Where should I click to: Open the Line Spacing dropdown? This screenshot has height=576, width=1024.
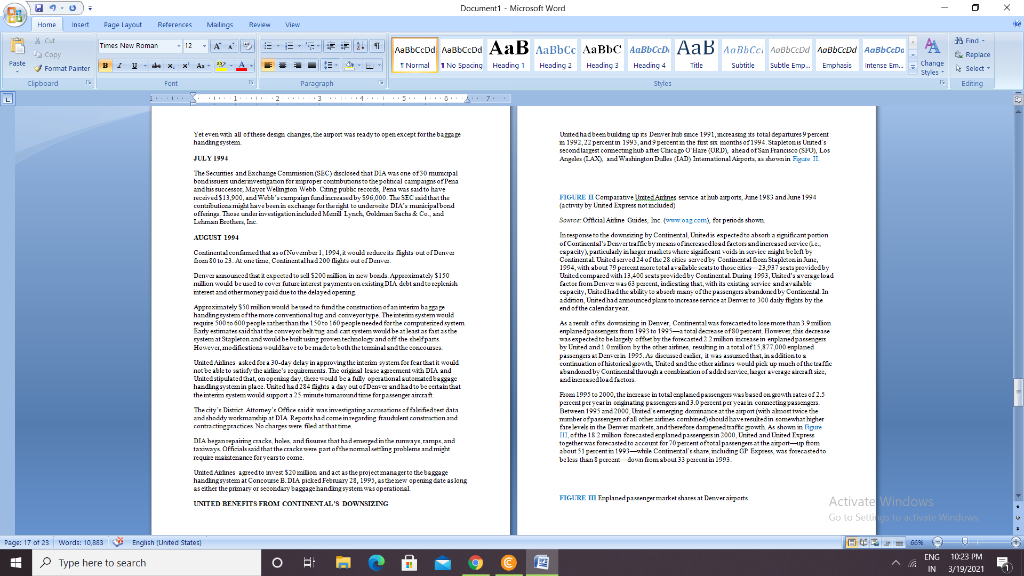pyautogui.click(x=331, y=66)
